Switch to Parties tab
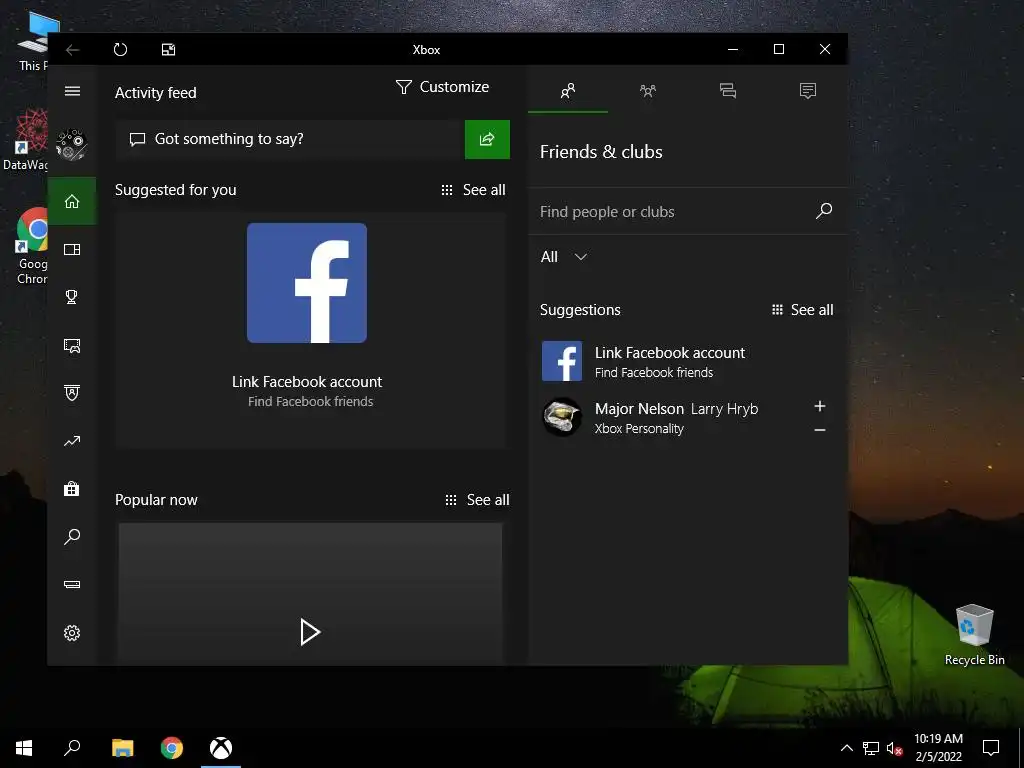Image resolution: width=1024 pixels, height=768 pixels. (x=648, y=91)
